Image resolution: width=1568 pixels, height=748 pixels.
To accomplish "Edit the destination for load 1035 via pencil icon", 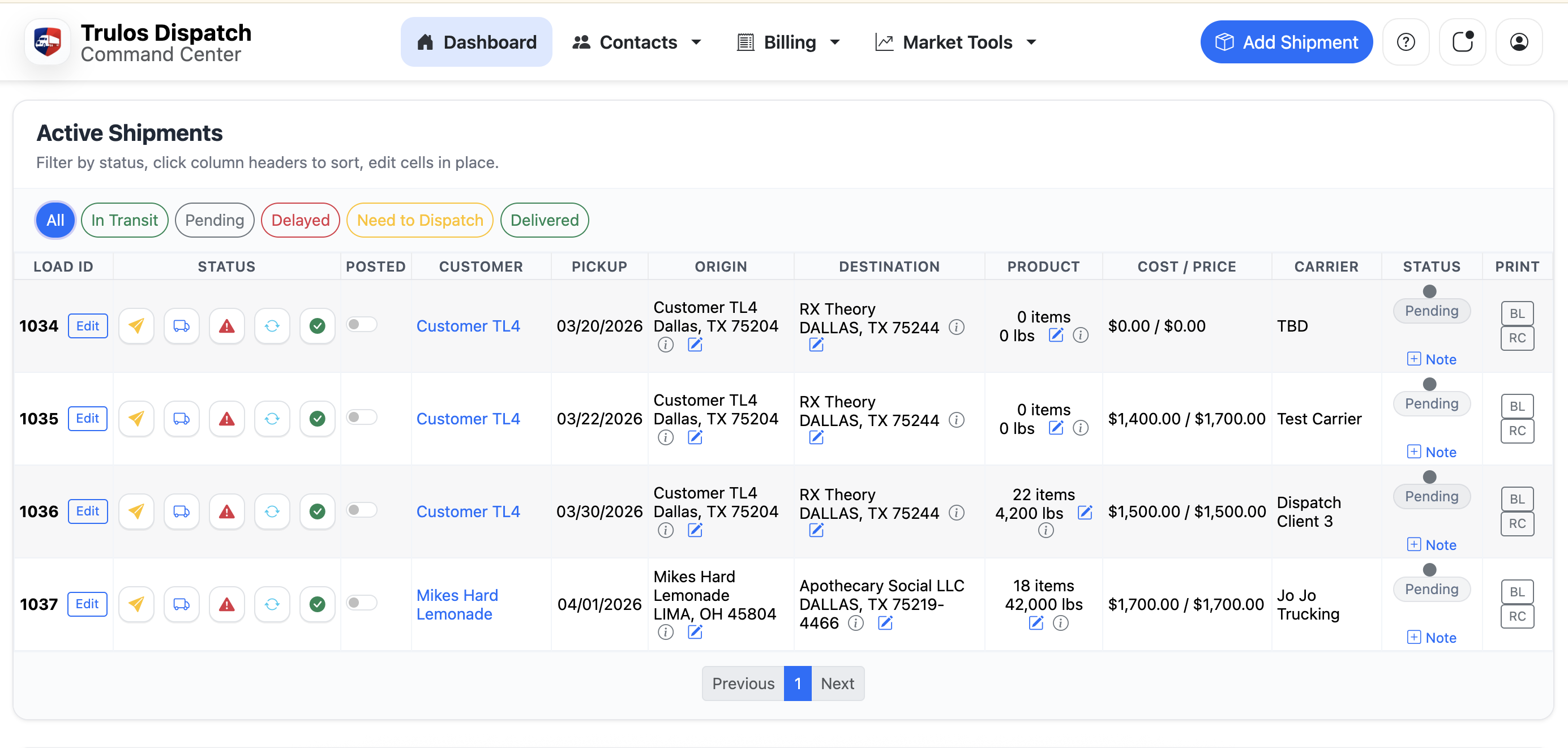I will tap(816, 437).
